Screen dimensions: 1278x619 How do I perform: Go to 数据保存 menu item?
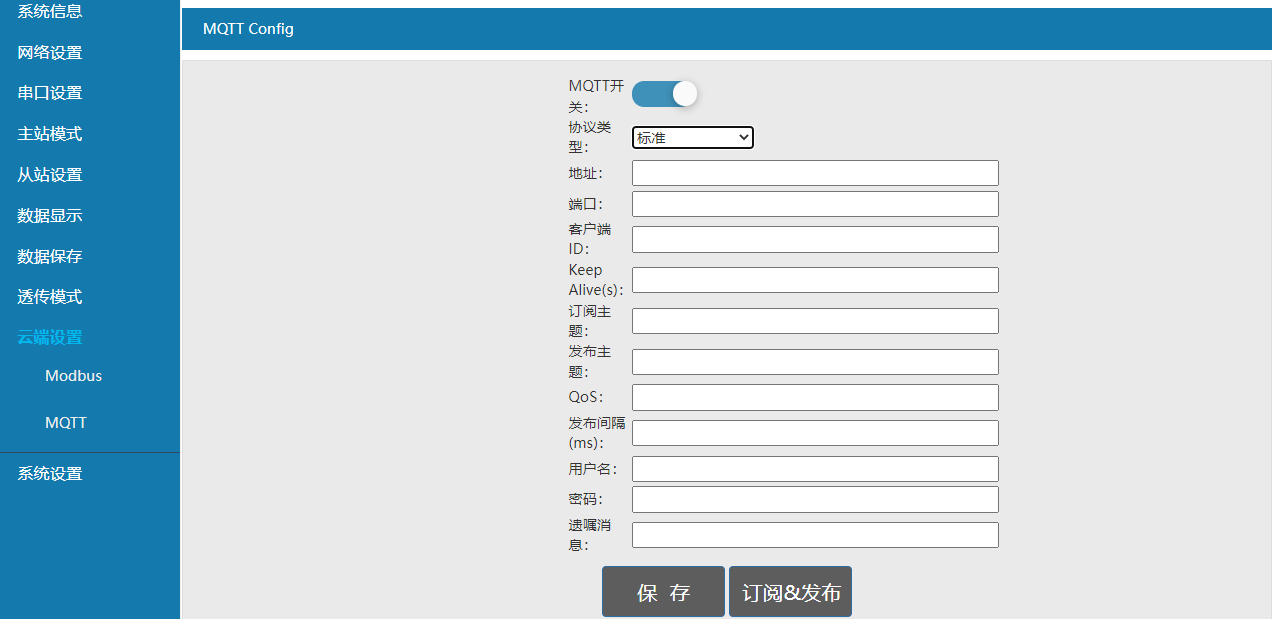pos(50,257)
